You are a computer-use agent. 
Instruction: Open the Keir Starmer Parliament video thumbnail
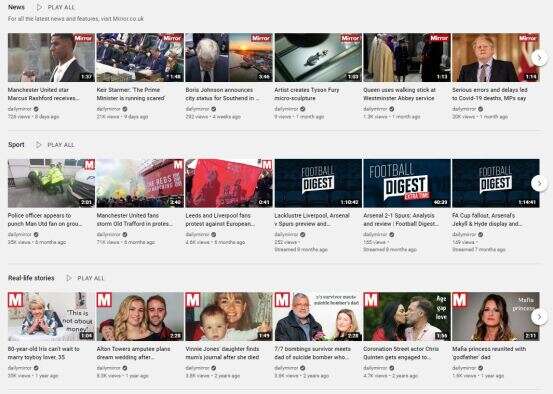140,57
